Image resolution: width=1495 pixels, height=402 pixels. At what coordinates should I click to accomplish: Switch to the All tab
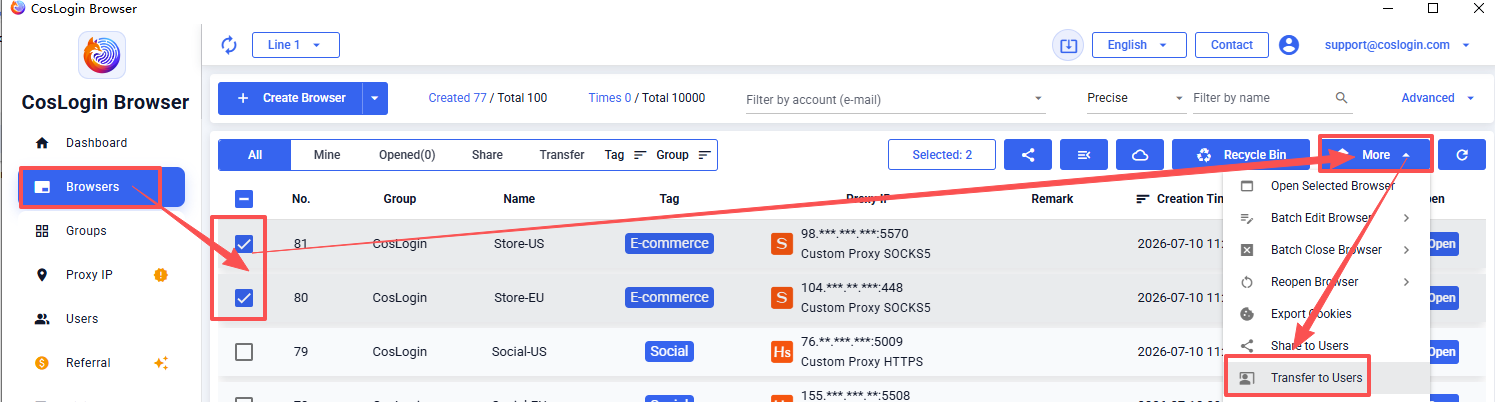(x=255, y=155)
